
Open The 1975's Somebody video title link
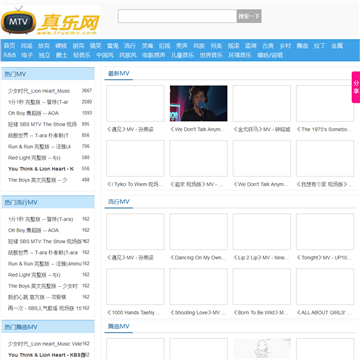point(324,129)
